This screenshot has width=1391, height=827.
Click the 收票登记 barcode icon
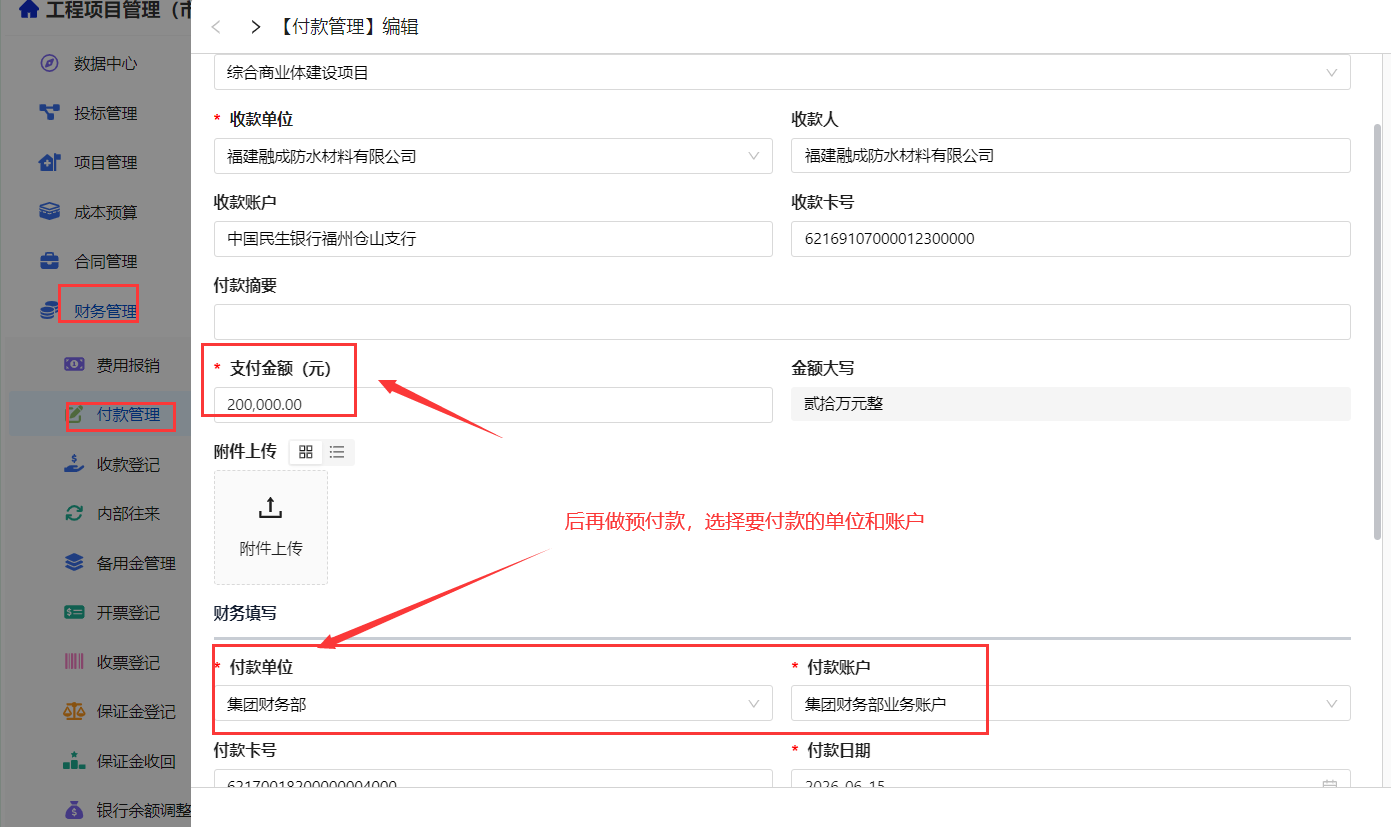(x=74, y=662)
